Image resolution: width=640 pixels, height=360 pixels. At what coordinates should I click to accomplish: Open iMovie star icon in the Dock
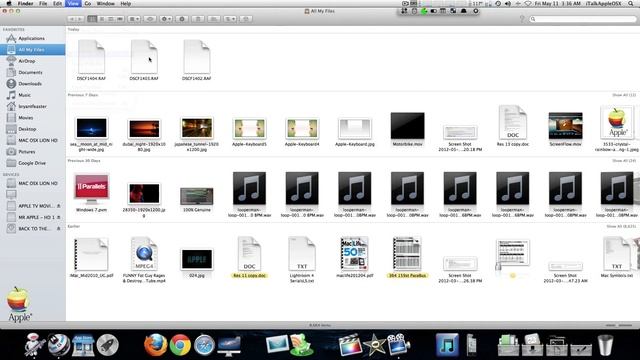click(374, 345)
